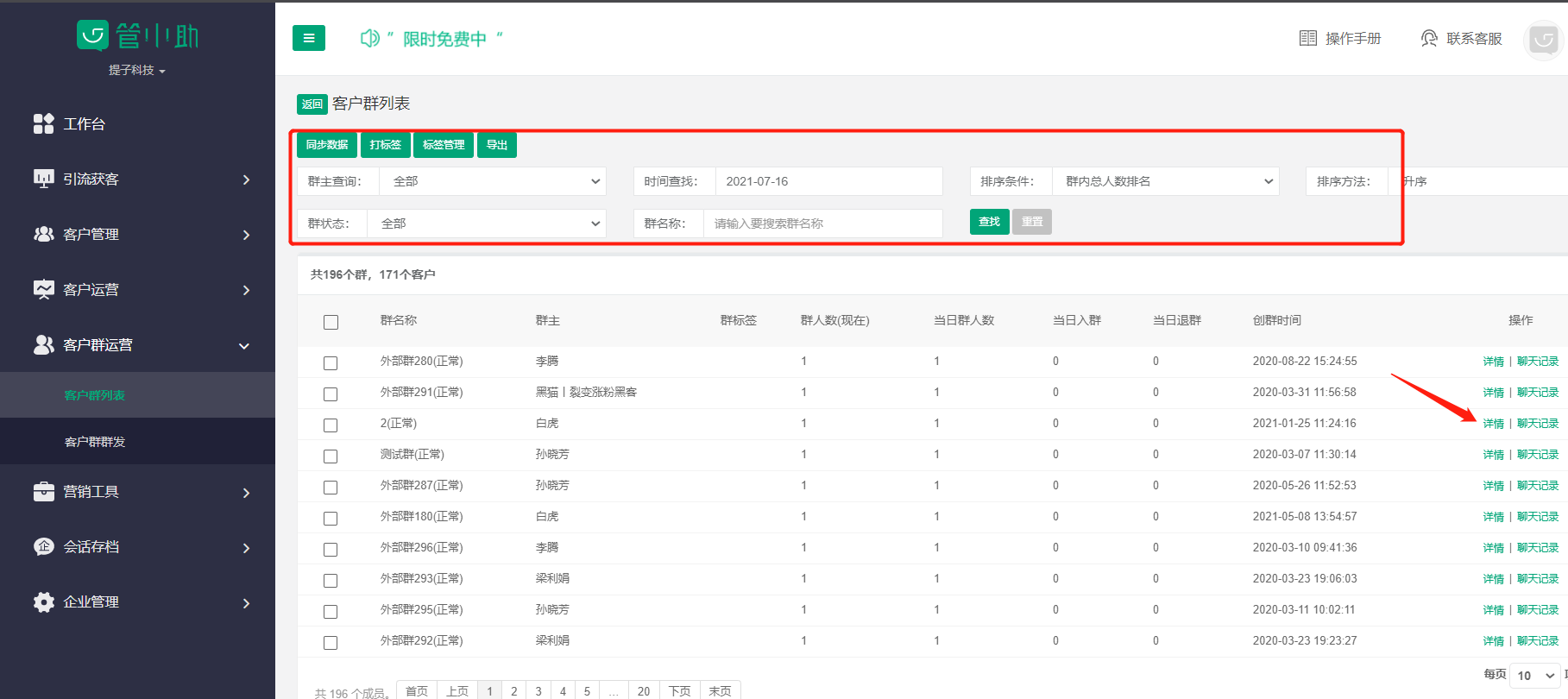
Task: Open the 每页 page size dropdown
Action: 1536,676
